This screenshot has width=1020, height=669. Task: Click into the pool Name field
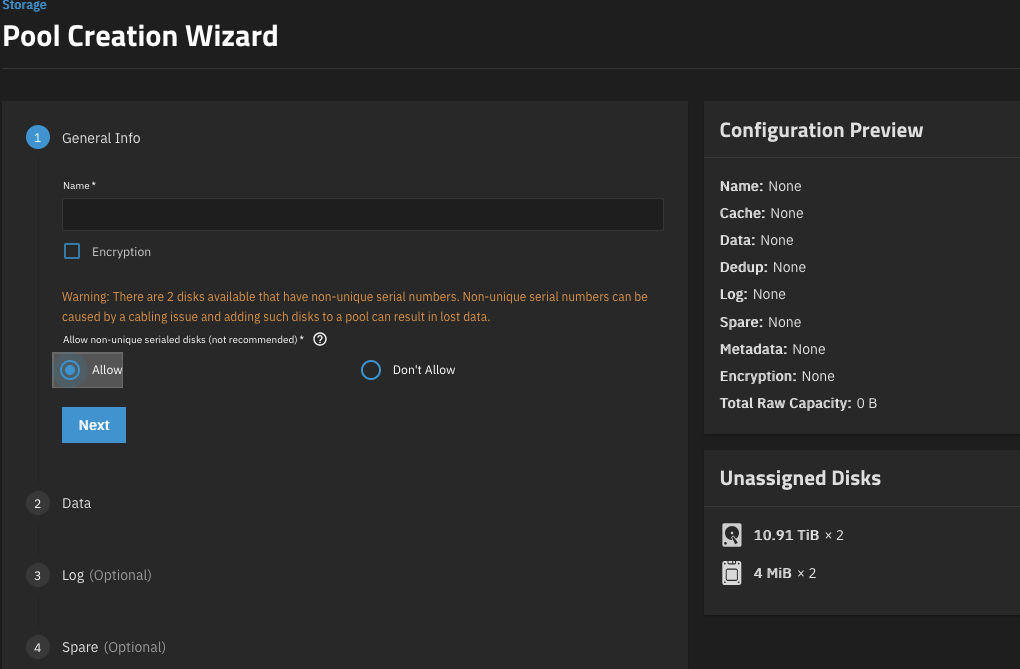362,215
